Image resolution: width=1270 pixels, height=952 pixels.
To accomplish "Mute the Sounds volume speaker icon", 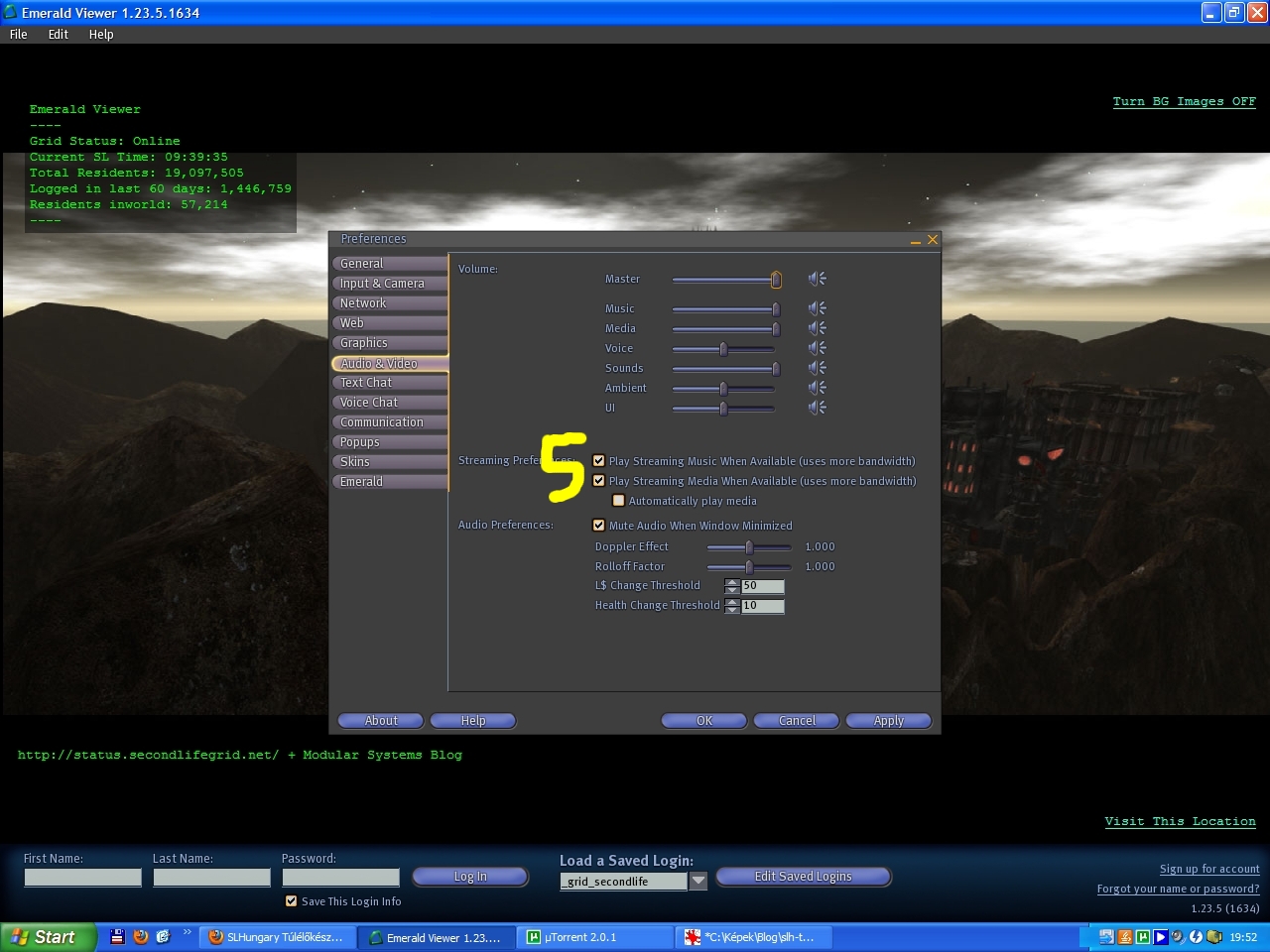I will pyautogui.click(x=817, y=368).
